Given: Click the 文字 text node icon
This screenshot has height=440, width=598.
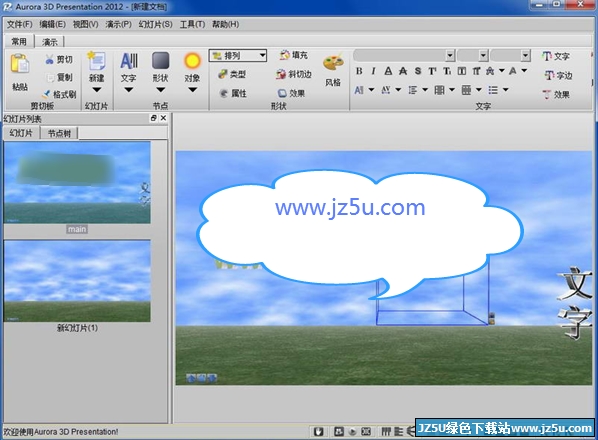Looking at the screenshot, I should [129, 61].
